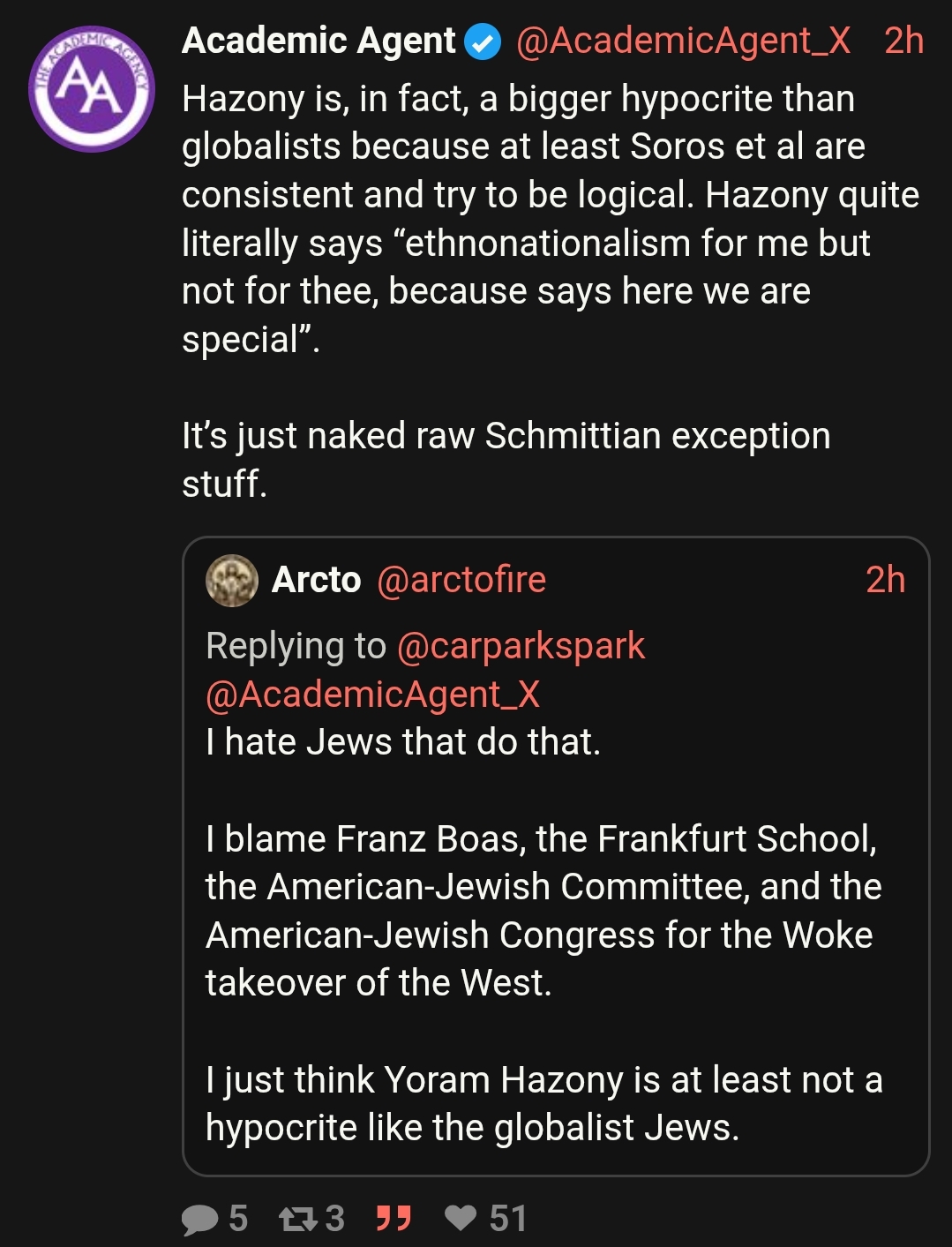Open the purple AA profile avatar
The width and height of the screenshot is (952, 1247).
91,88
